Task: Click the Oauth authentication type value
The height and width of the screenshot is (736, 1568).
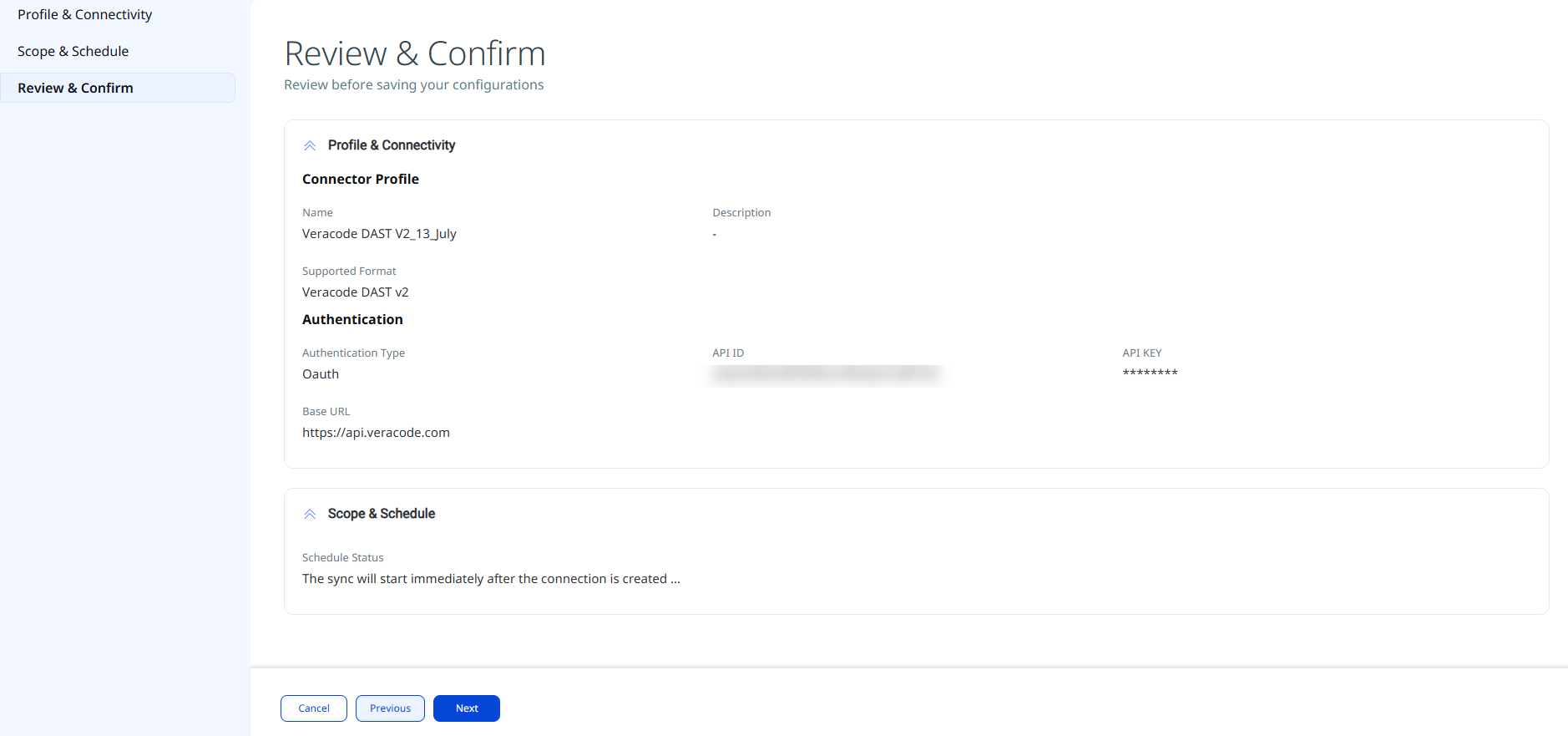Action: click(x=321, y=374)
